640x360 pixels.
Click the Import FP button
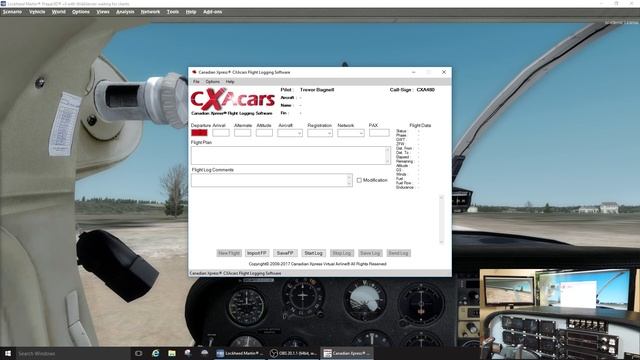(257, 253)
